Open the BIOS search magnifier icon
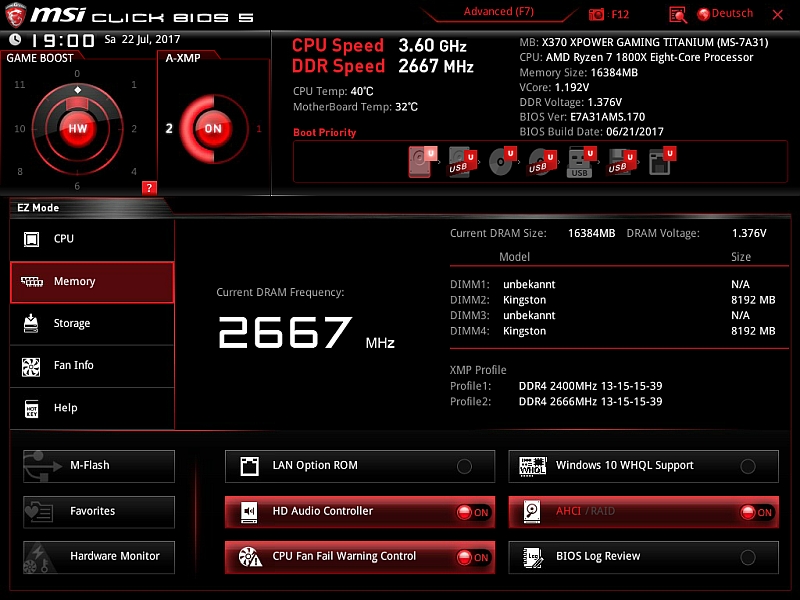Screen dimensions: 800x600 [x=678, y=15]
